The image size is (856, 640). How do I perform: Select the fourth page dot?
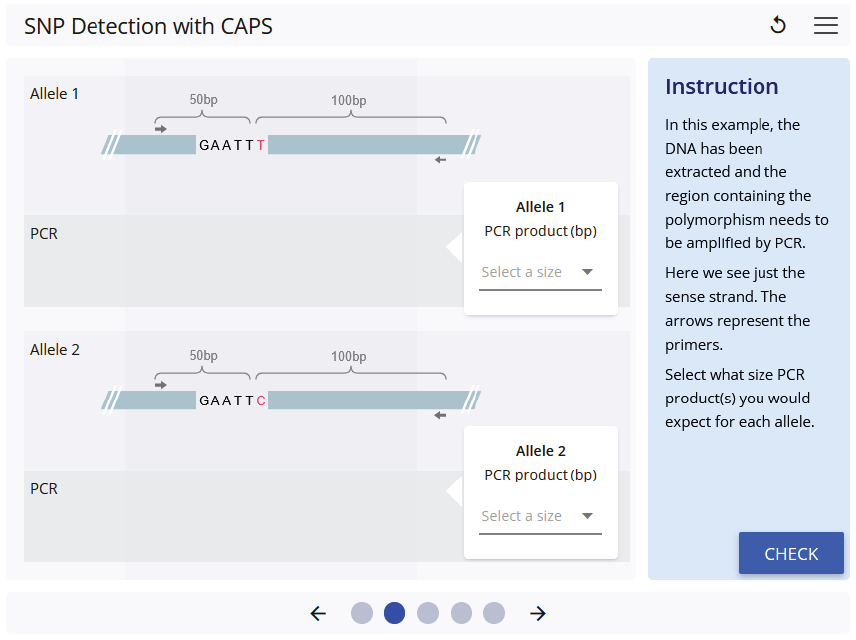[461, 613]
